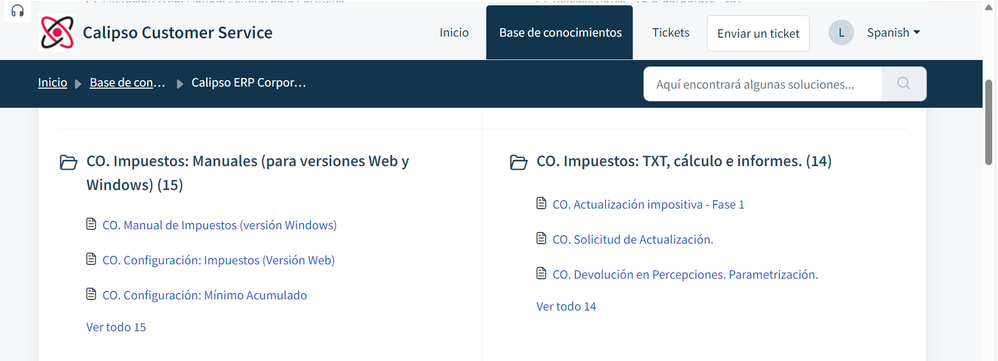Screen dimensions: 998x361
Task: Click folder icon beside Impuestos: Manuales
Action: 68,162
